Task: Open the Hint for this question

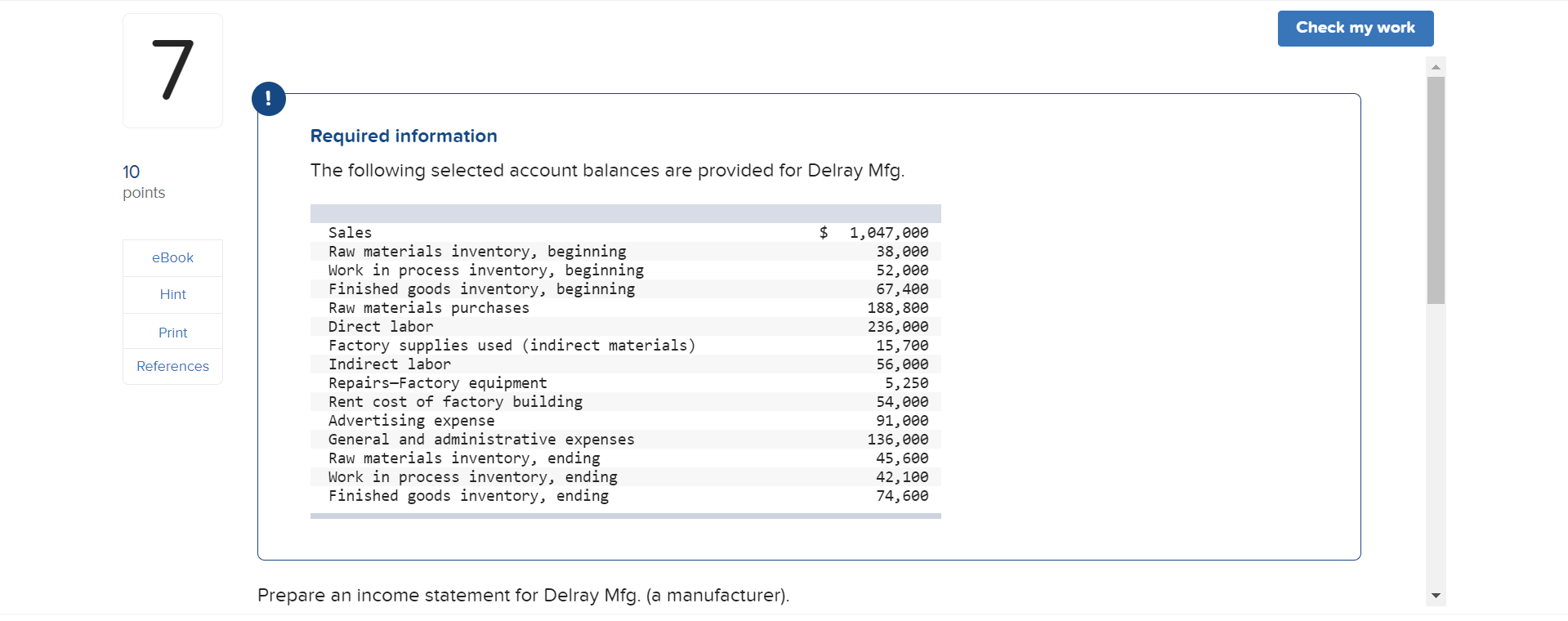Action: [172, 295]
